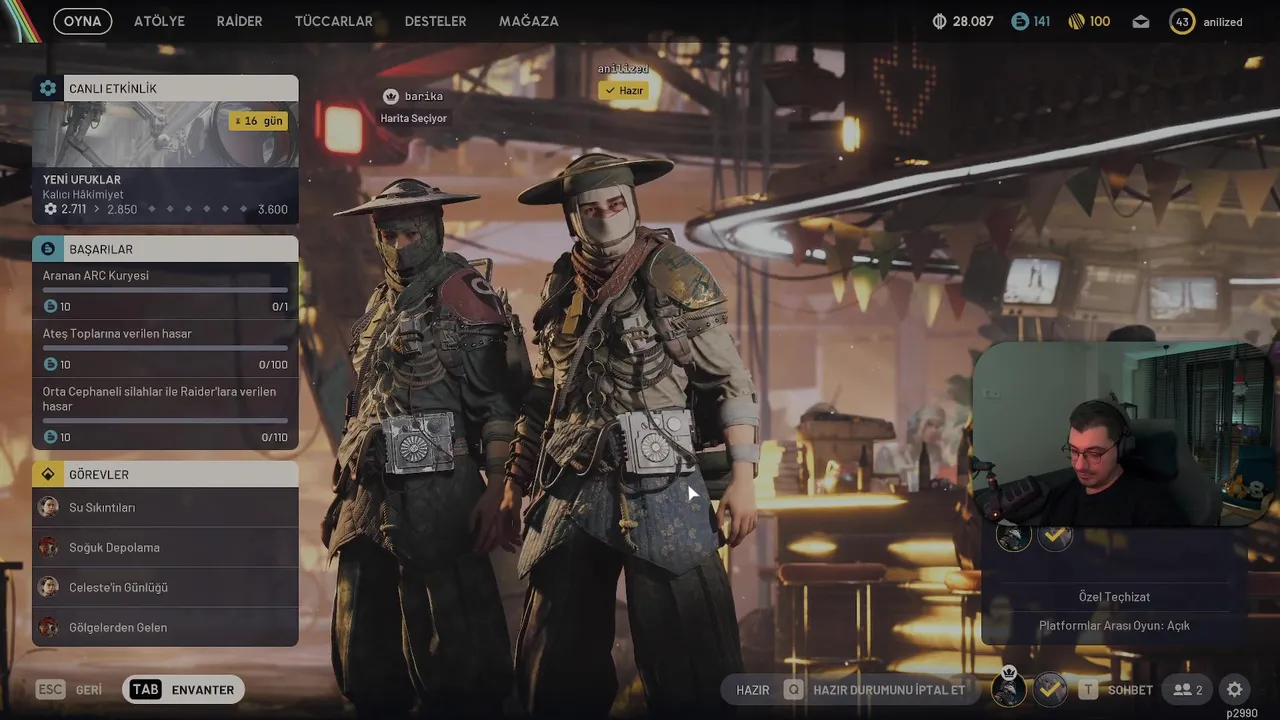Click the blue token icon beside 141

click(x=1019, y=21)
